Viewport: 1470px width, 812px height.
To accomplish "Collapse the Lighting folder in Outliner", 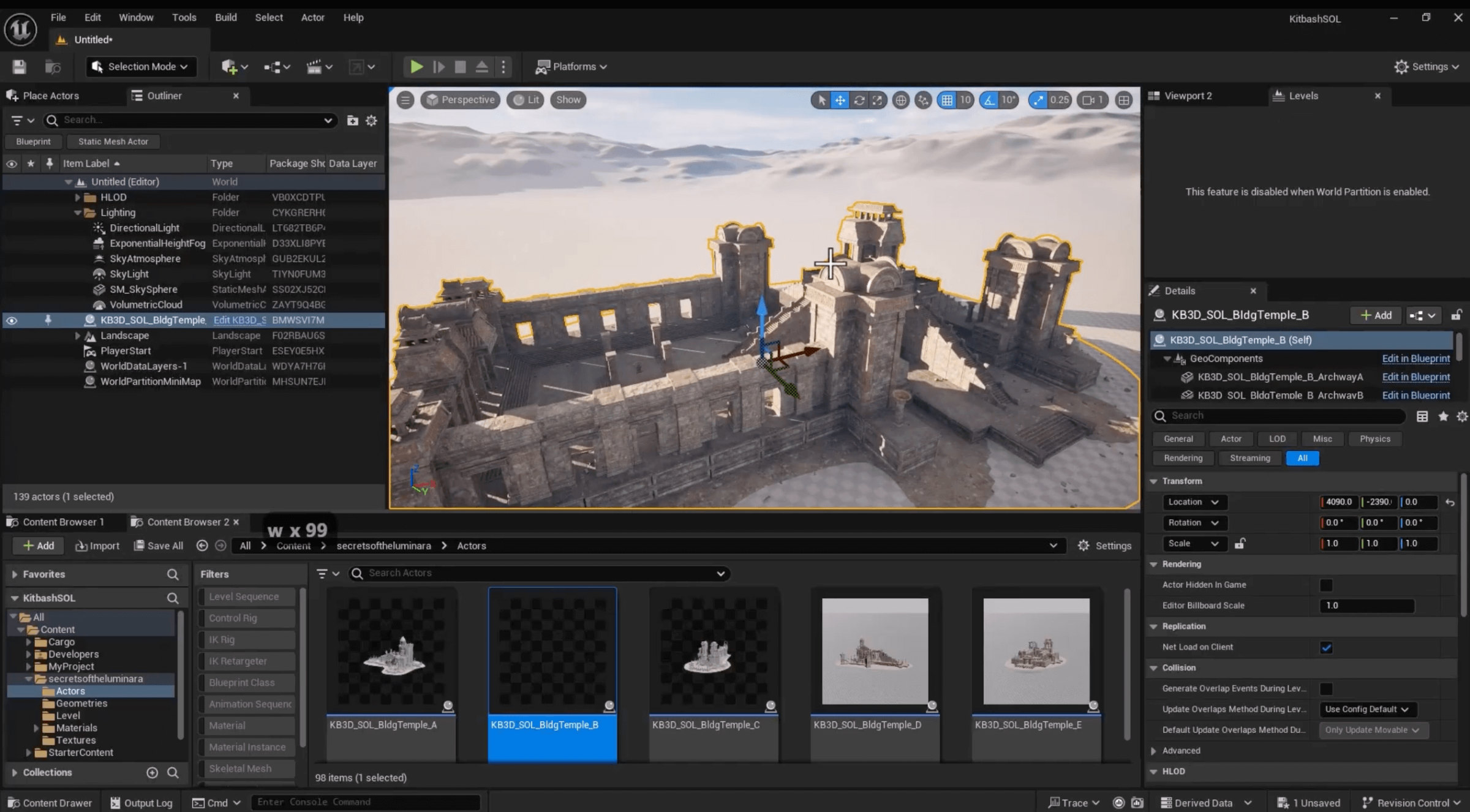I will (x=77, y=212).
